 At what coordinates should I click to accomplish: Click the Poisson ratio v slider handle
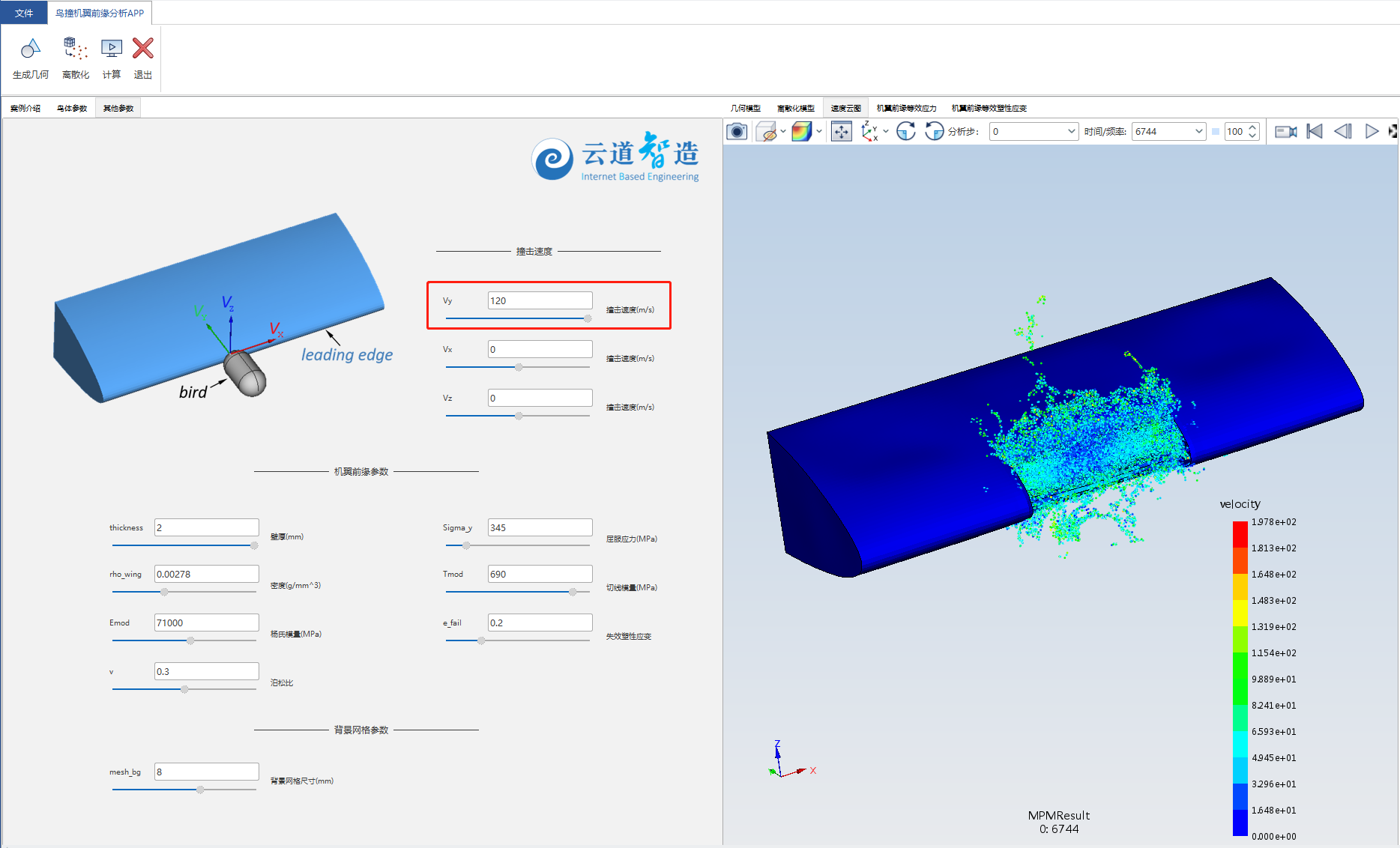point(184,689)
